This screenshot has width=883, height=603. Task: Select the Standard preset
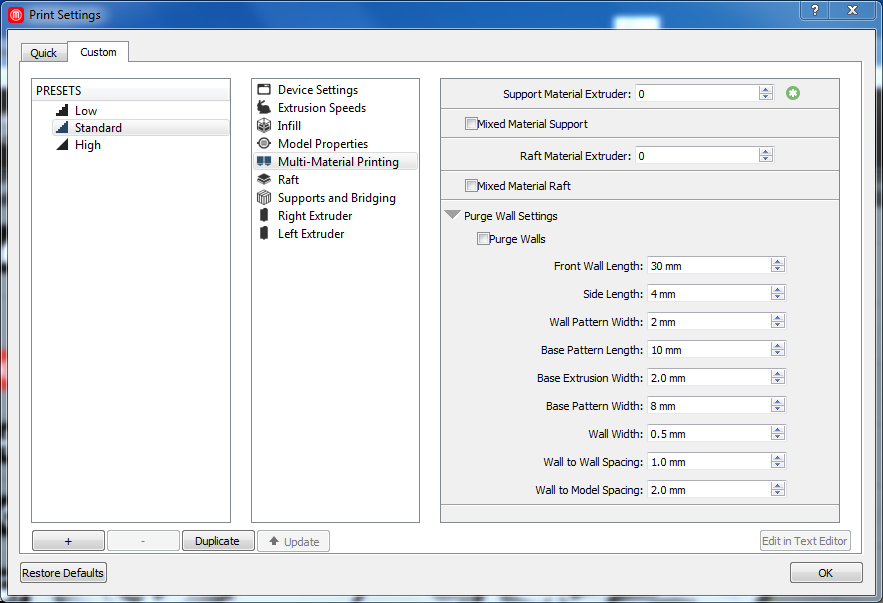click(141, 128)
